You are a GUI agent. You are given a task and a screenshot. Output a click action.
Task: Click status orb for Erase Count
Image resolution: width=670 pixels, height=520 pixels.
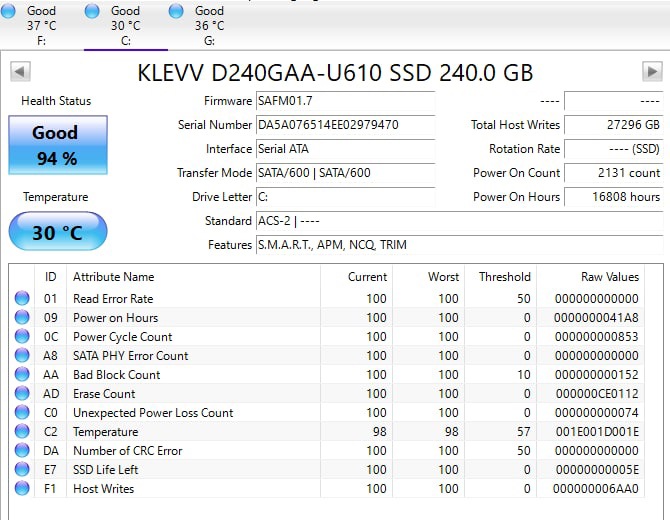point(22,393)
